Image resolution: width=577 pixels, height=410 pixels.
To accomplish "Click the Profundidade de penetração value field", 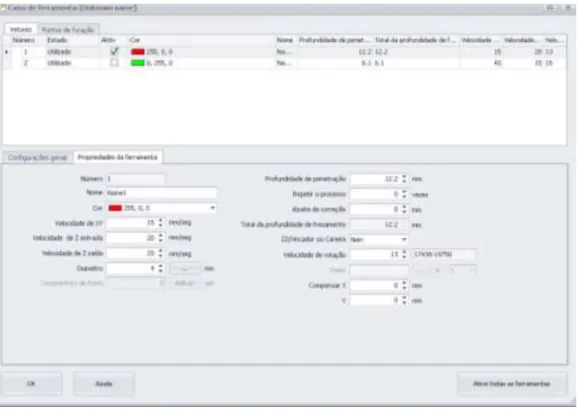I will (x=375, y=179).
